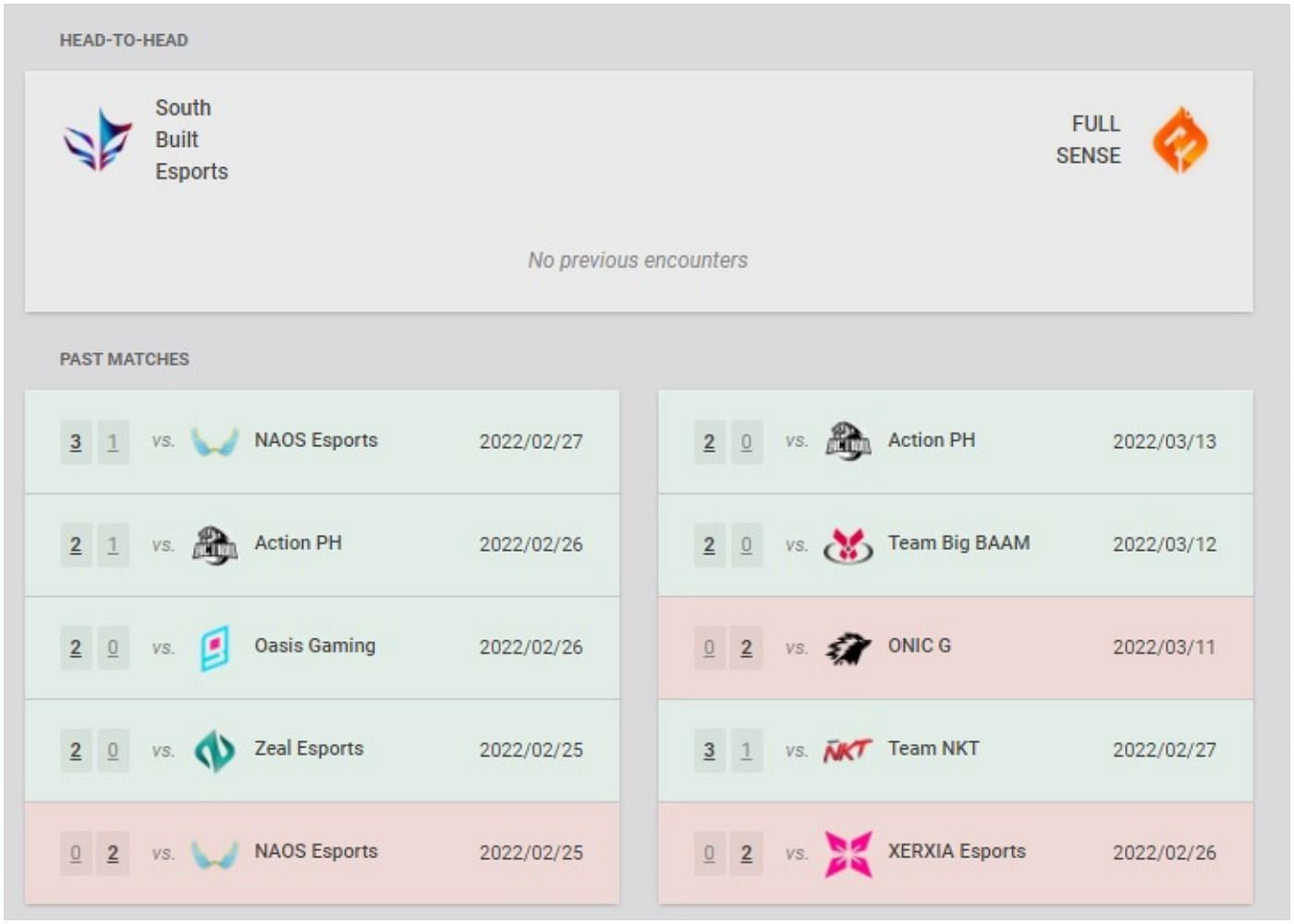Click Action PH logo in 2022/02/26 row

tap(214, 544)
